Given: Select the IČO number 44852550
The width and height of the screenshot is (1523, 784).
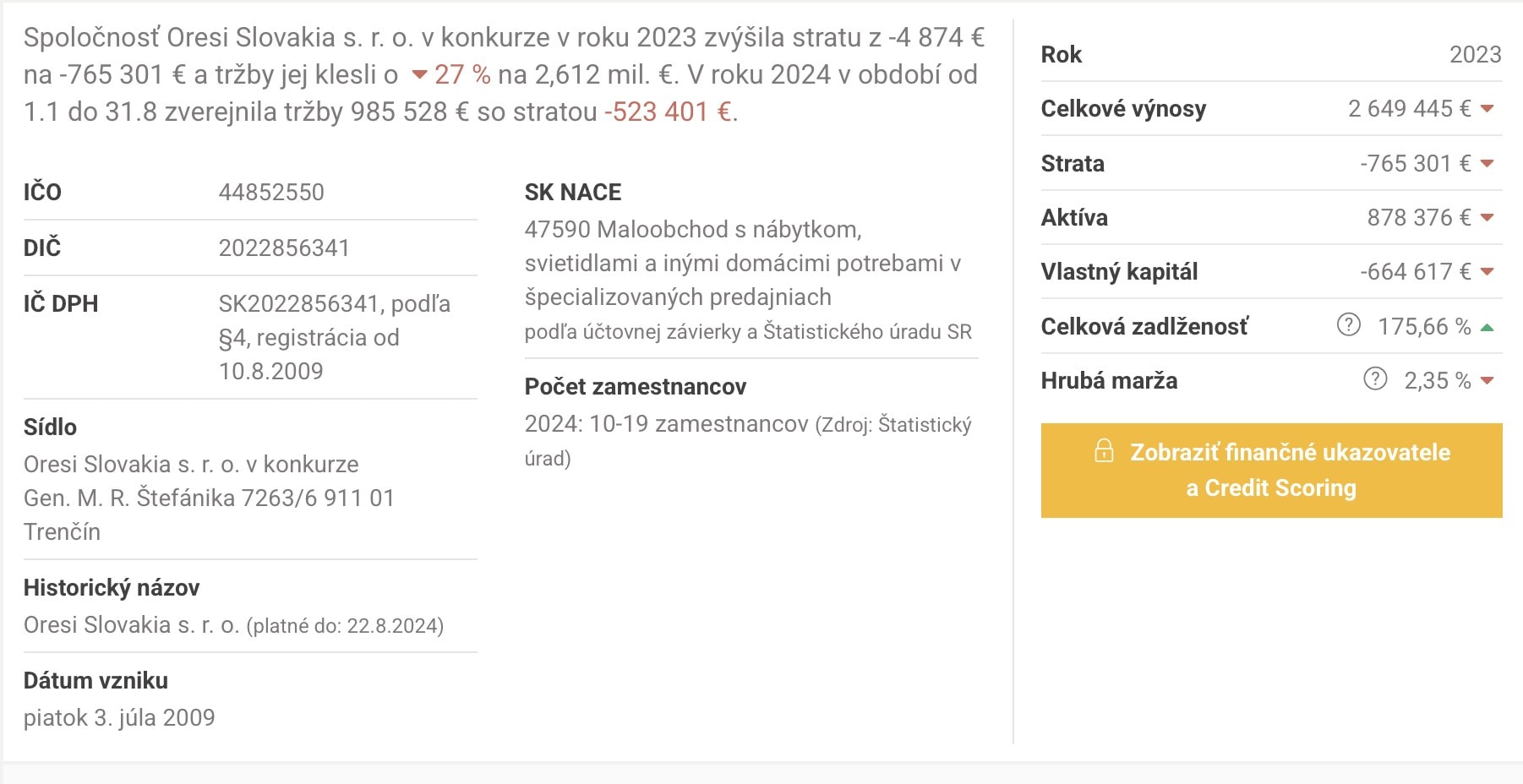Looking at the screenshot, I should [270, 192].
